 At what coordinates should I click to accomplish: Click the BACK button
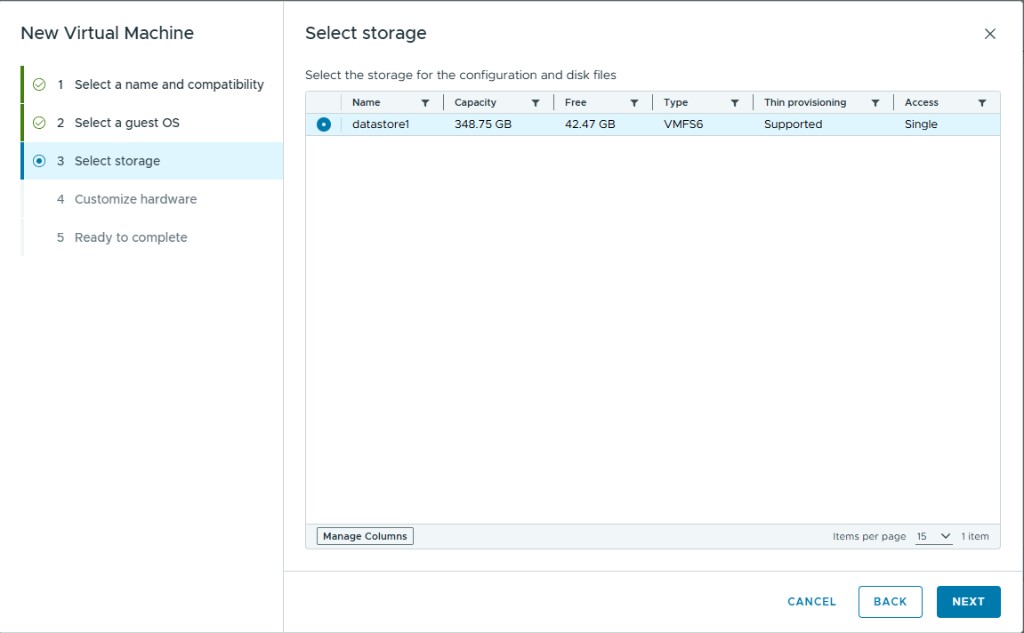tap(890, 602)
